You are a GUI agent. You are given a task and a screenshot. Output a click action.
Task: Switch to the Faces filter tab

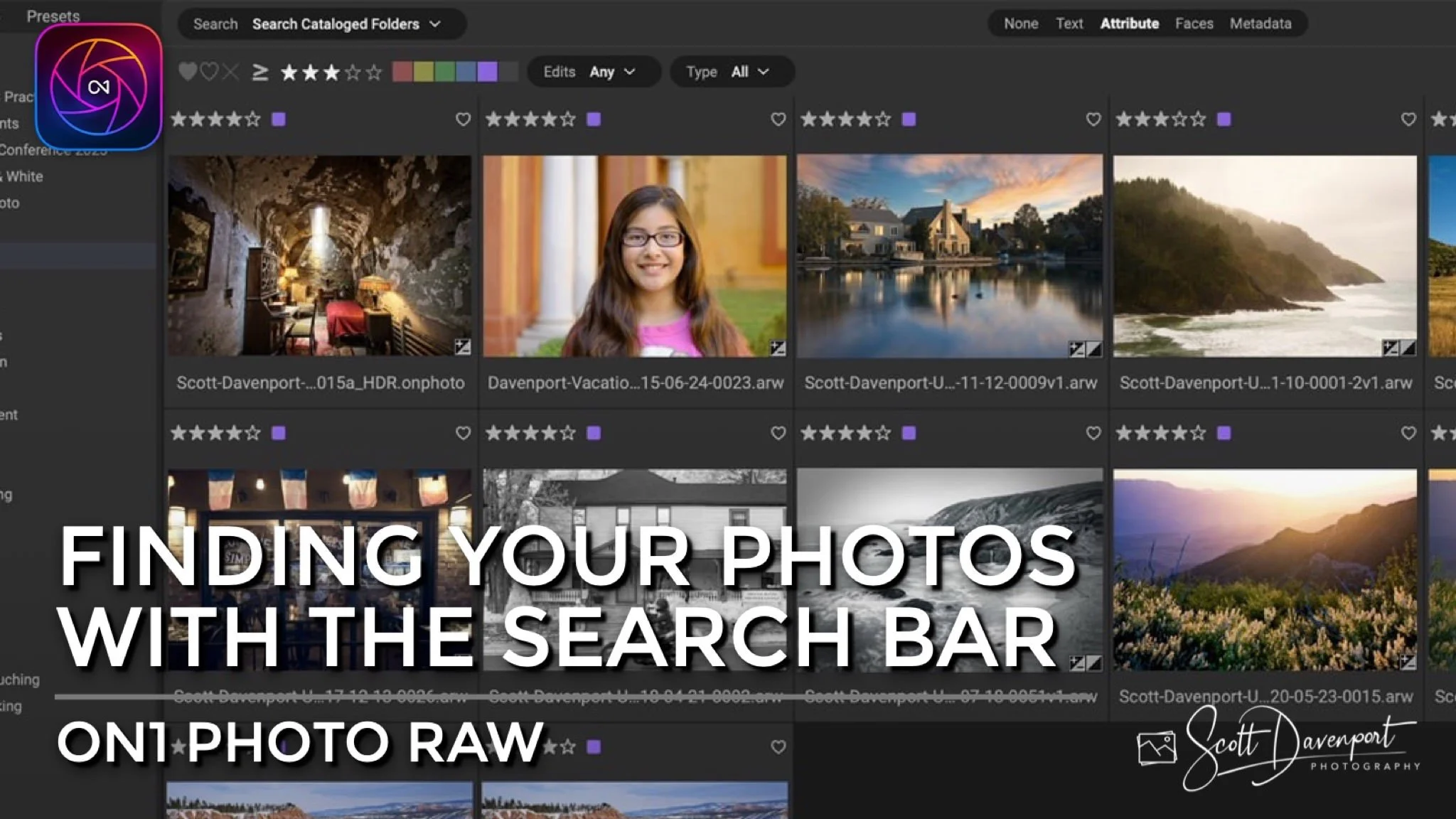[x=1194, y=23]
